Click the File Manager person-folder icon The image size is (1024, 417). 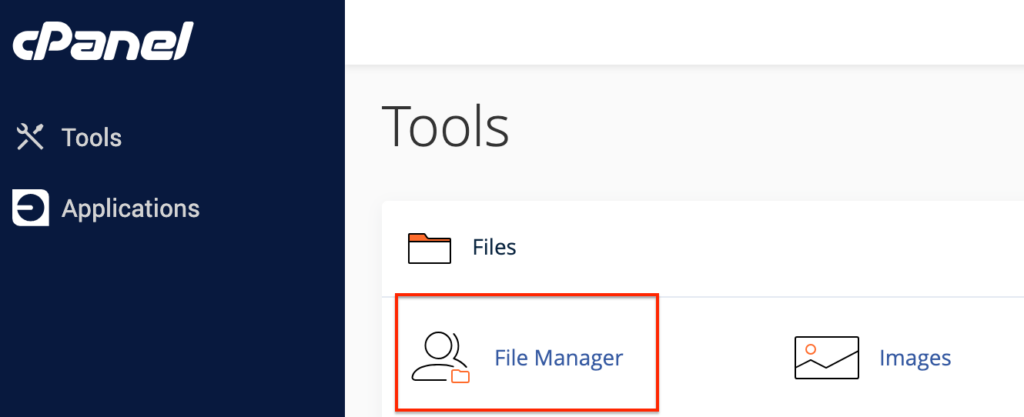[441, 357]
